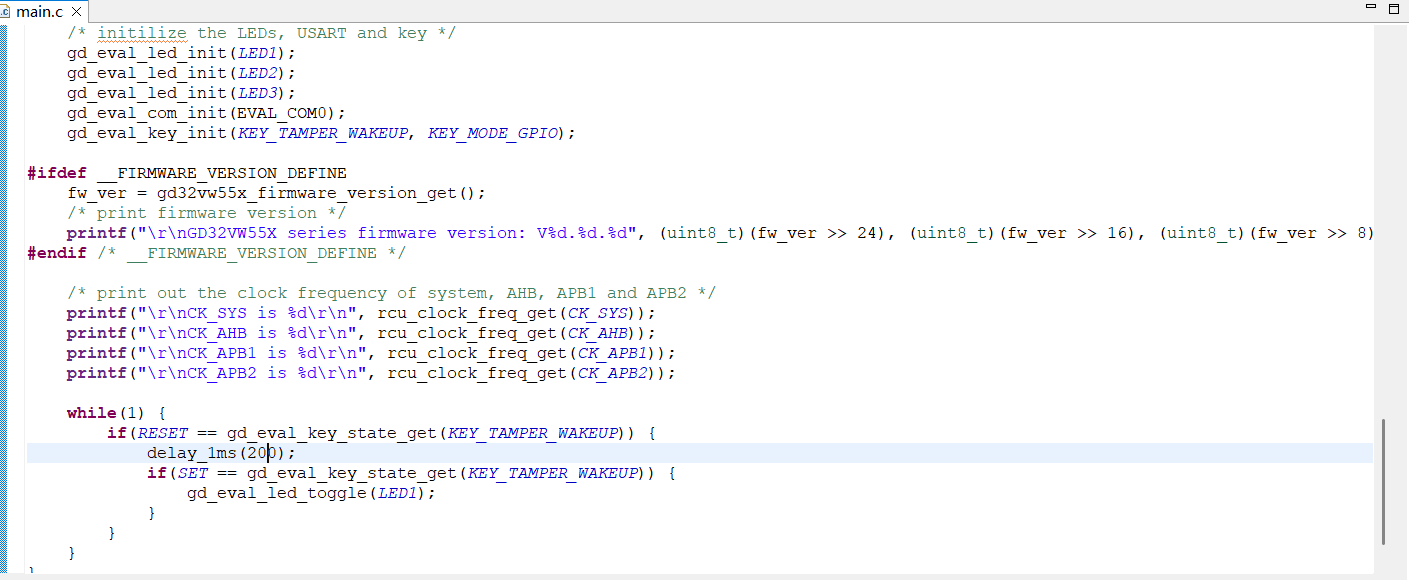The width and height of the screenshot is (1409, 580).
Task: Click the vertical scrollbar thumb
Action: [1384, 481]
